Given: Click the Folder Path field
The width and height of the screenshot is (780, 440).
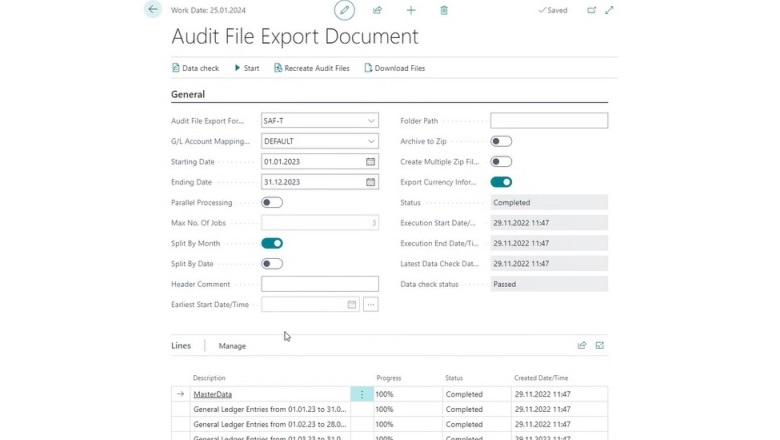Looking at the screenshot, I should pos(549,121).
